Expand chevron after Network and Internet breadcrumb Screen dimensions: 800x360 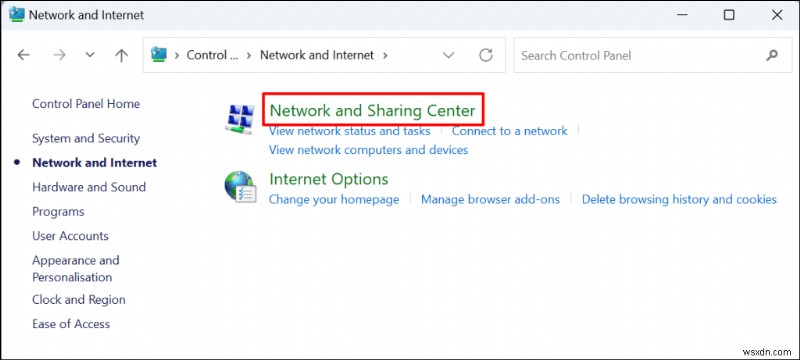pyautogui.click(x=385, y=55)
